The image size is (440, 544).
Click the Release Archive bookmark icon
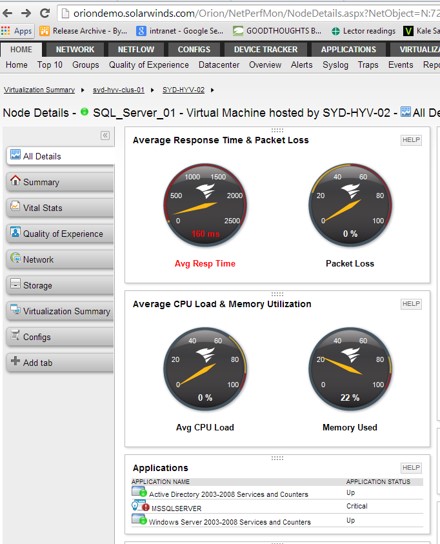44,31
